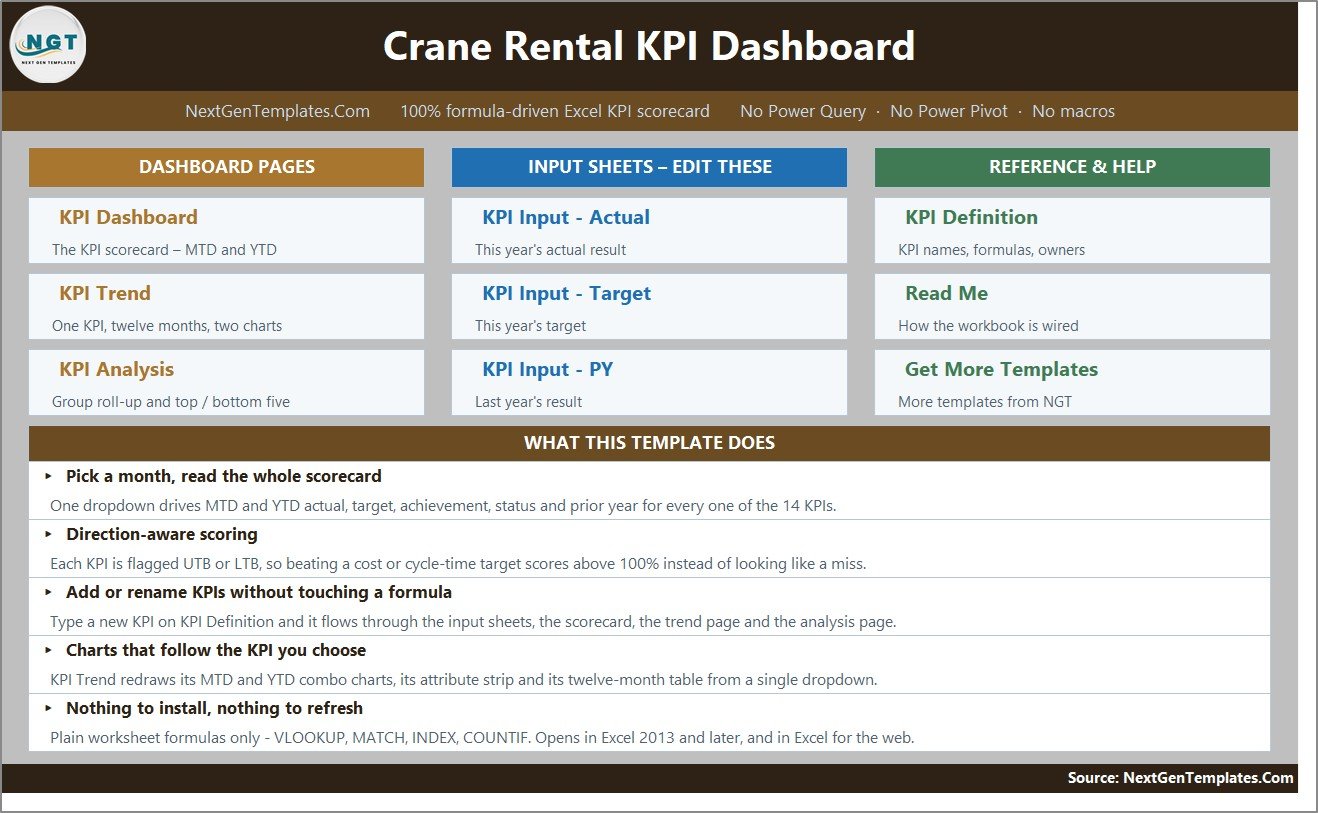
Task: Click the bullet arrow beside 'Direction-aware scoring'
Action: pyautogui.click(x=48, y=534)
